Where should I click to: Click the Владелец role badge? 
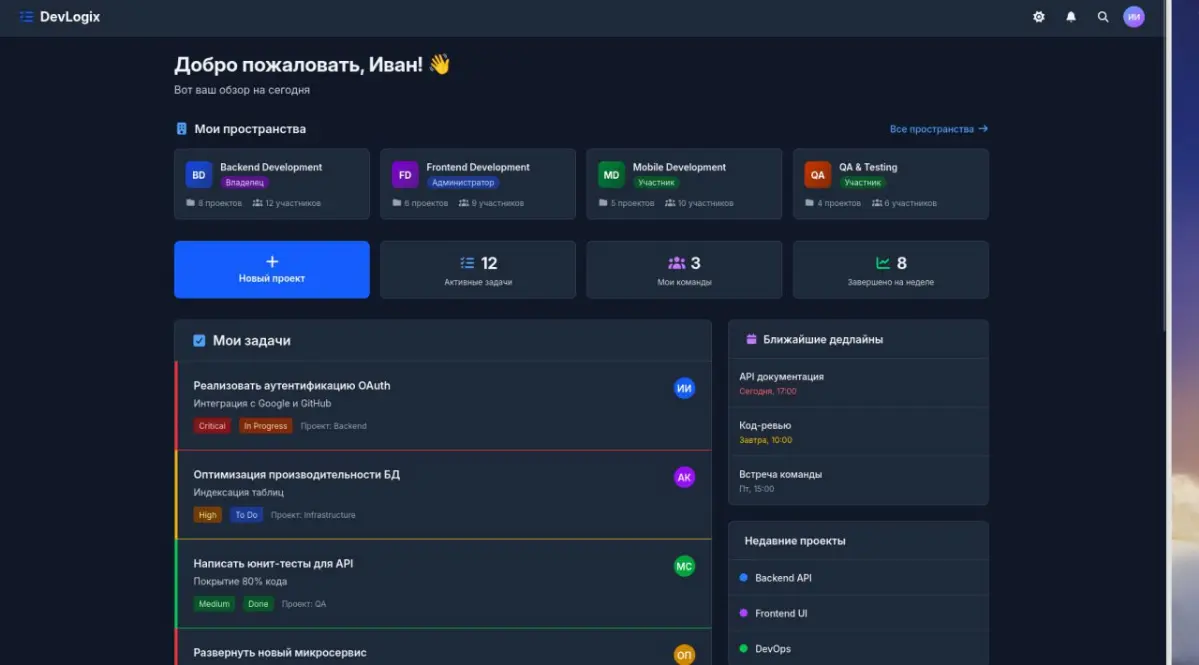[x=245, y=183]
